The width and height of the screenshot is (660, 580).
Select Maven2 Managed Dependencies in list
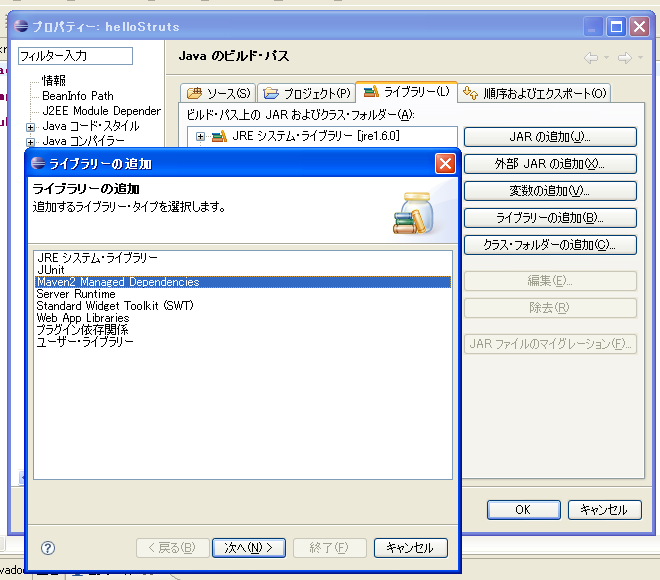tap(117, 282)
